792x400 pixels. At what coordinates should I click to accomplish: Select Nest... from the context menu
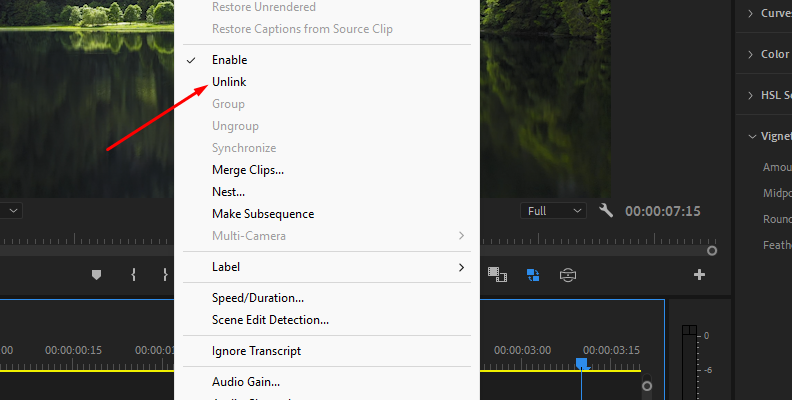click(228, 192)
